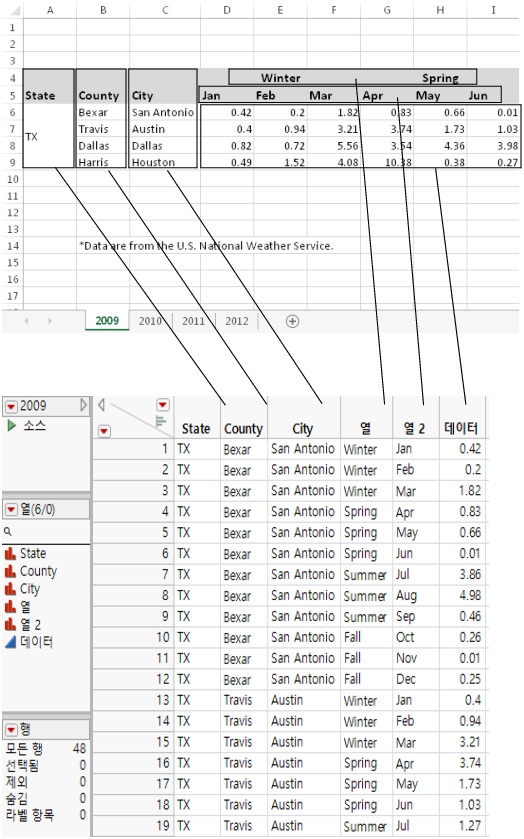Open the data grid row red triangle menu
The image size is (524, 839).
(x=104, y=431)
